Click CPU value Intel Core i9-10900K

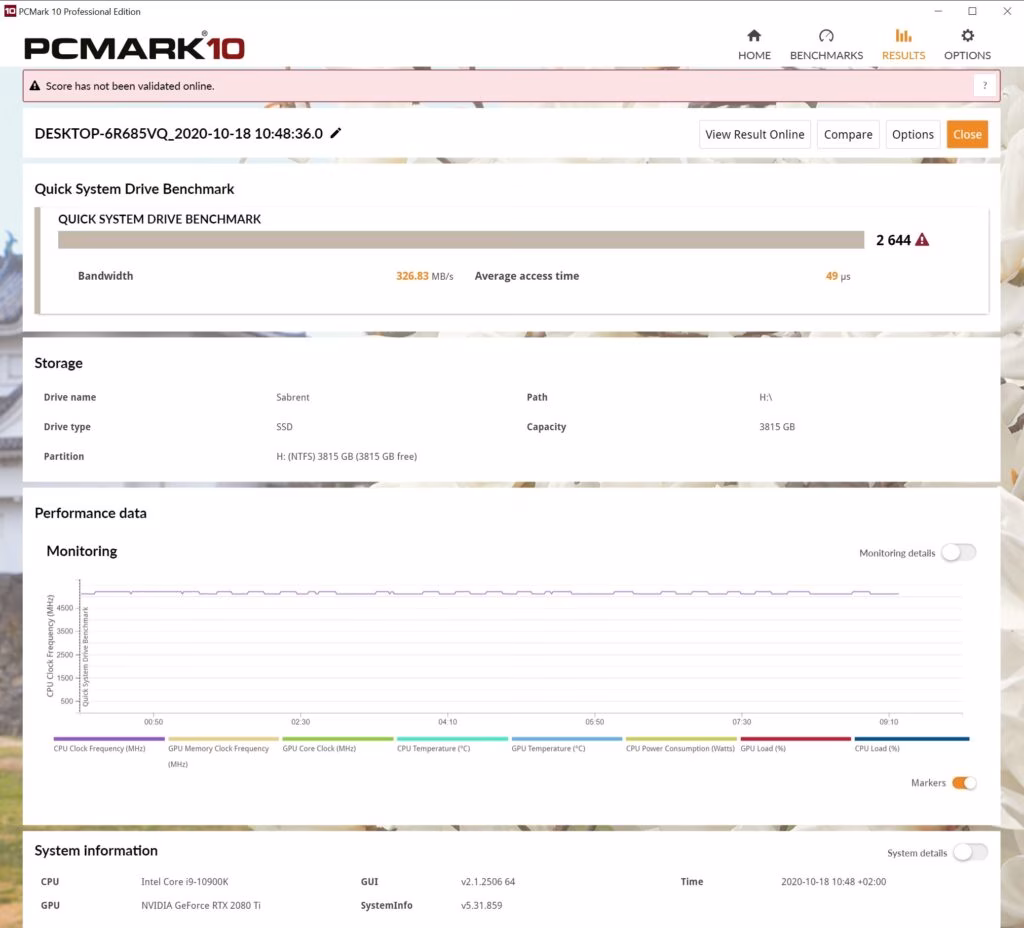(185, 882)
